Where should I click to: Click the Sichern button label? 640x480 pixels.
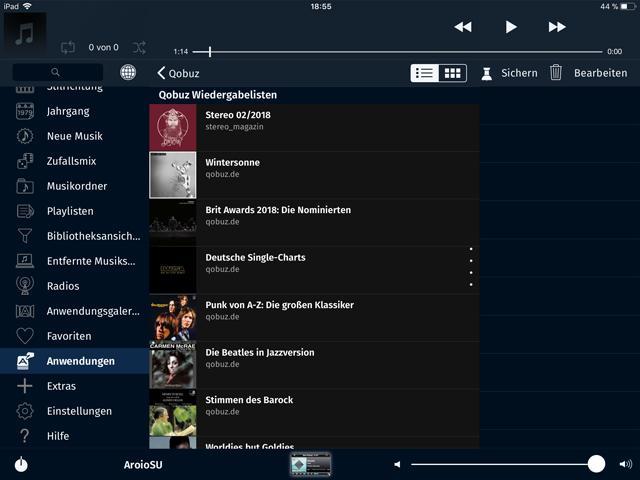tap(519, 73)
